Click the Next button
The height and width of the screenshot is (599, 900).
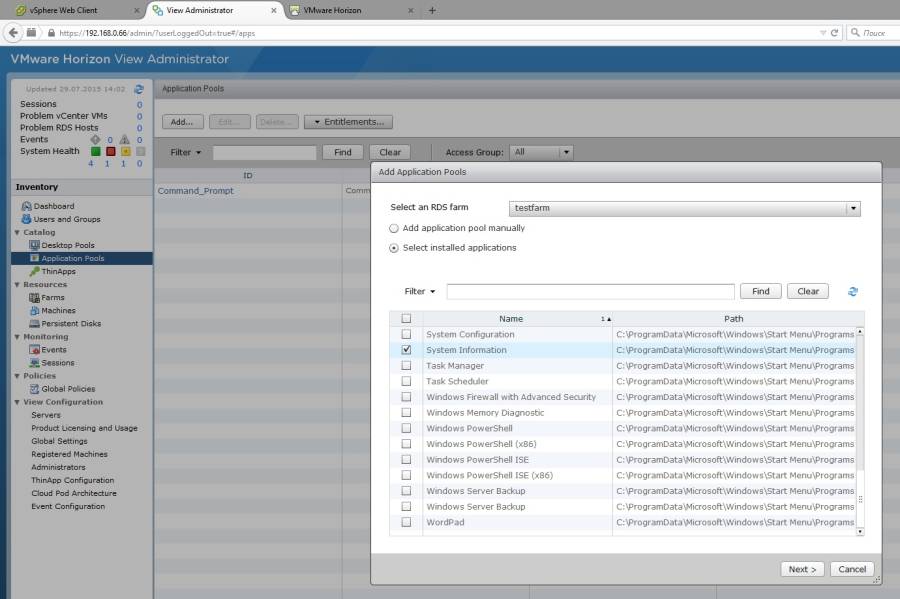pos(802,569)
